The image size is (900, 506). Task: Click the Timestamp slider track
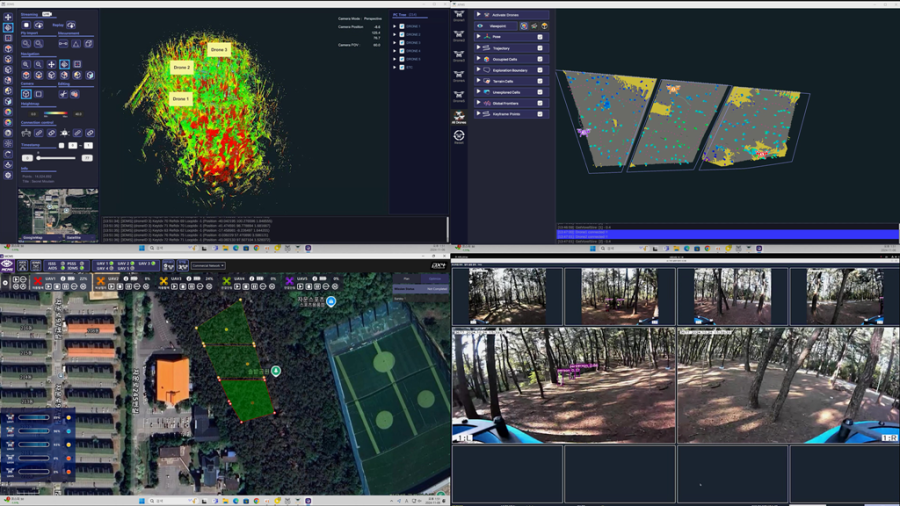[55, 158]
